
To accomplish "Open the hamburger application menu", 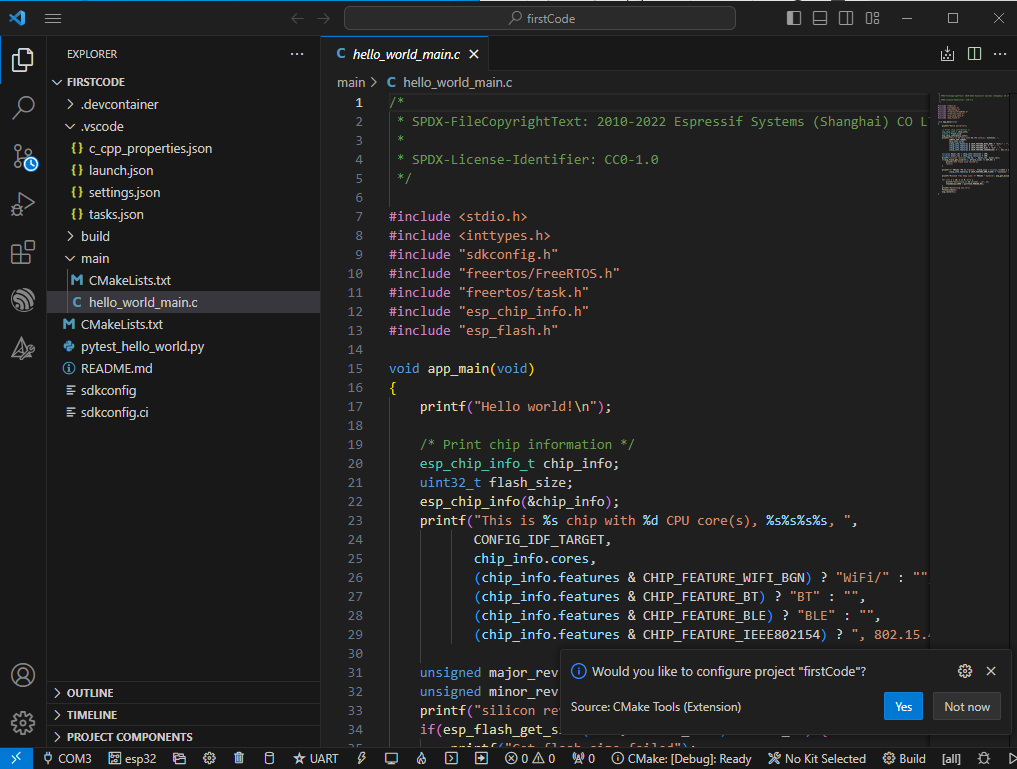I will pos(53,18).
